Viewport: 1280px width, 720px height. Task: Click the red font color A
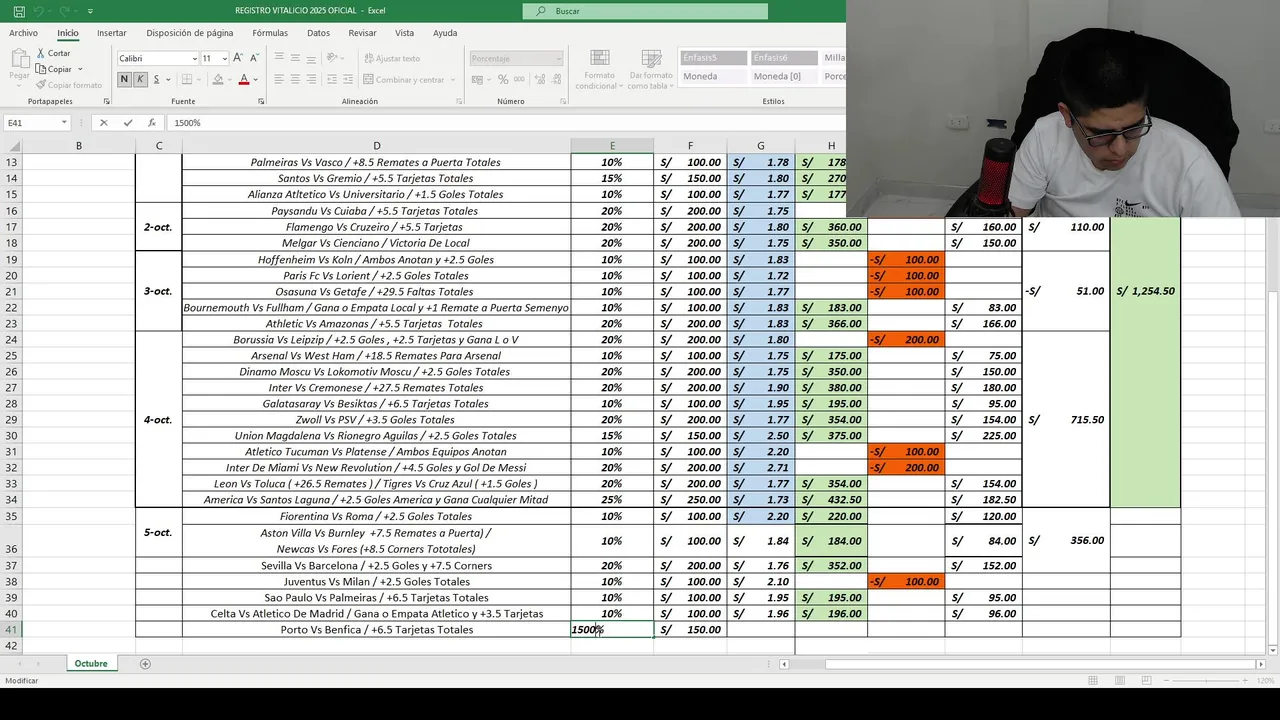(244, 79)
